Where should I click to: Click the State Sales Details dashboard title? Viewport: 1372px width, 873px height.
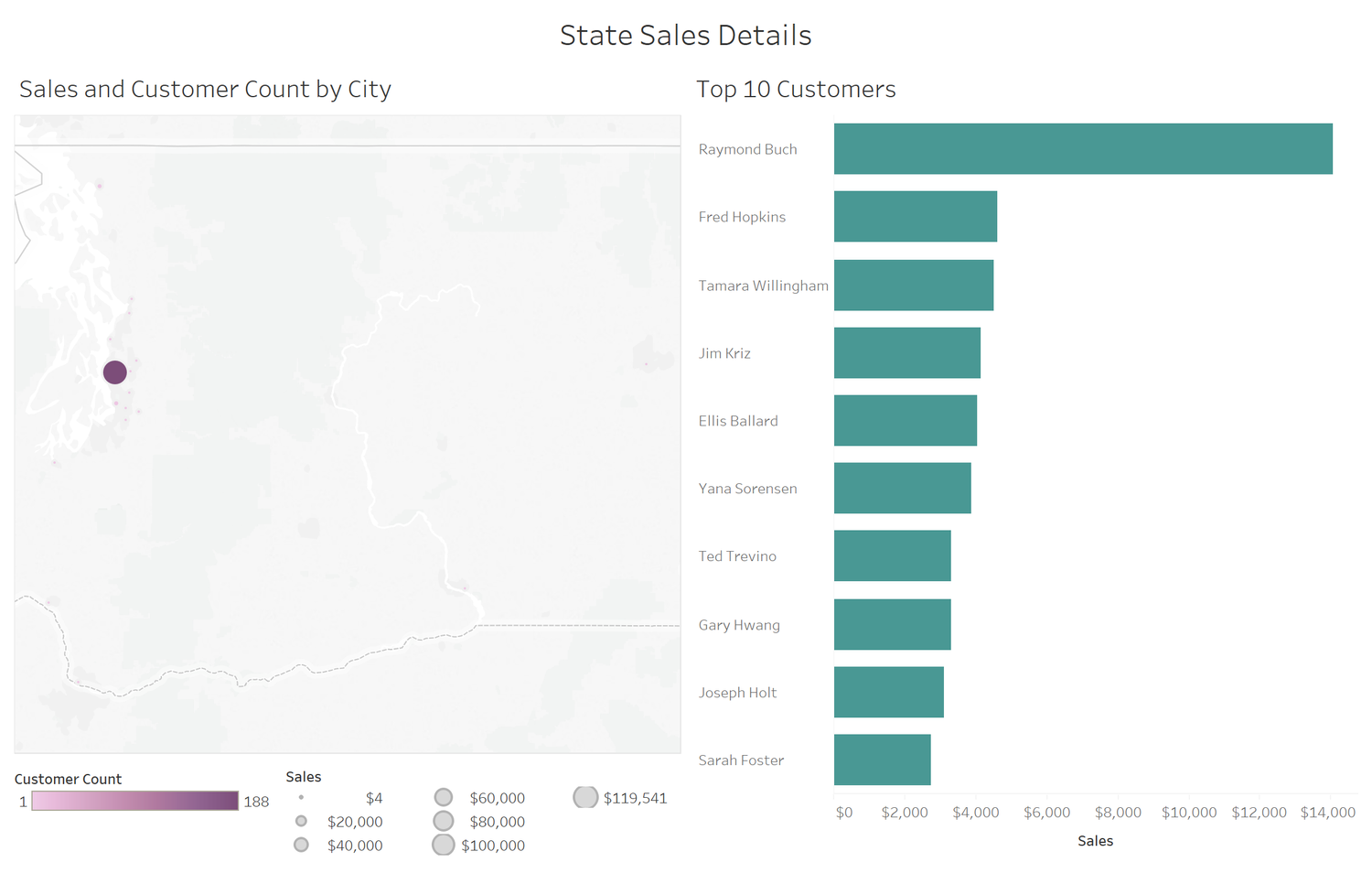pyautogui.click(x=685, y=35)
